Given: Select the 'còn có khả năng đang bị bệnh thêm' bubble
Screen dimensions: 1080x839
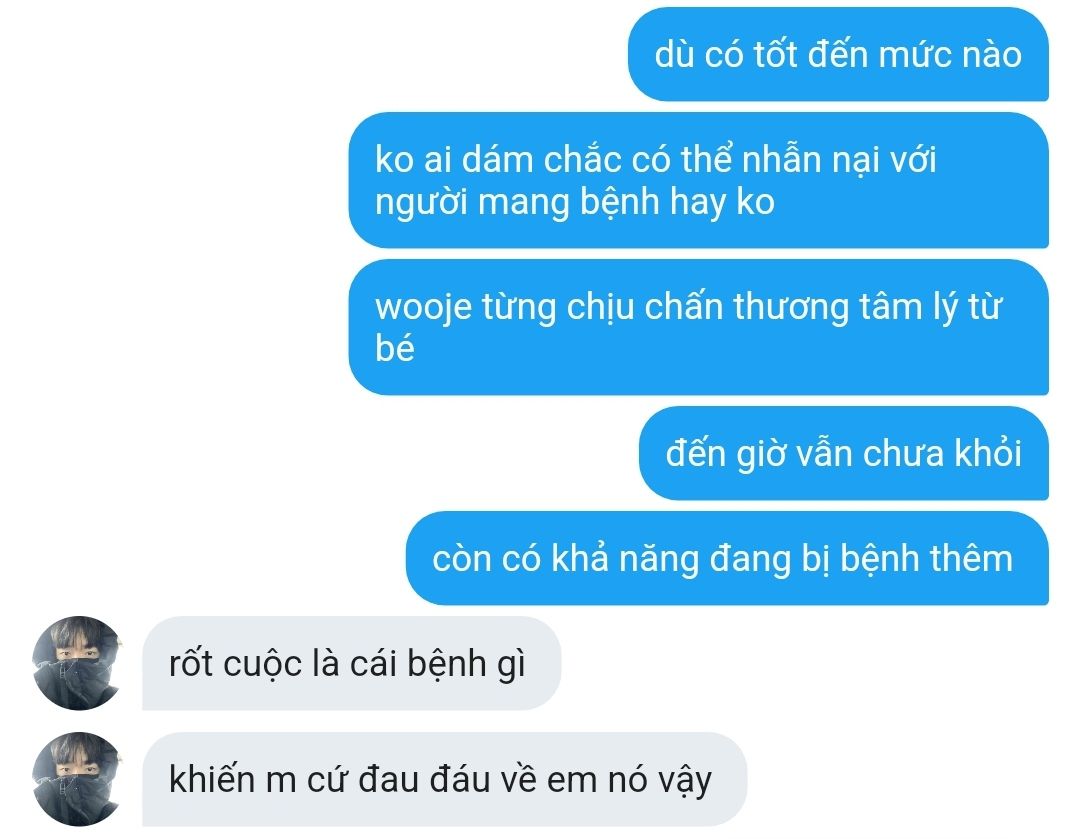Looking at the screenshot, I should coord(727,558).
